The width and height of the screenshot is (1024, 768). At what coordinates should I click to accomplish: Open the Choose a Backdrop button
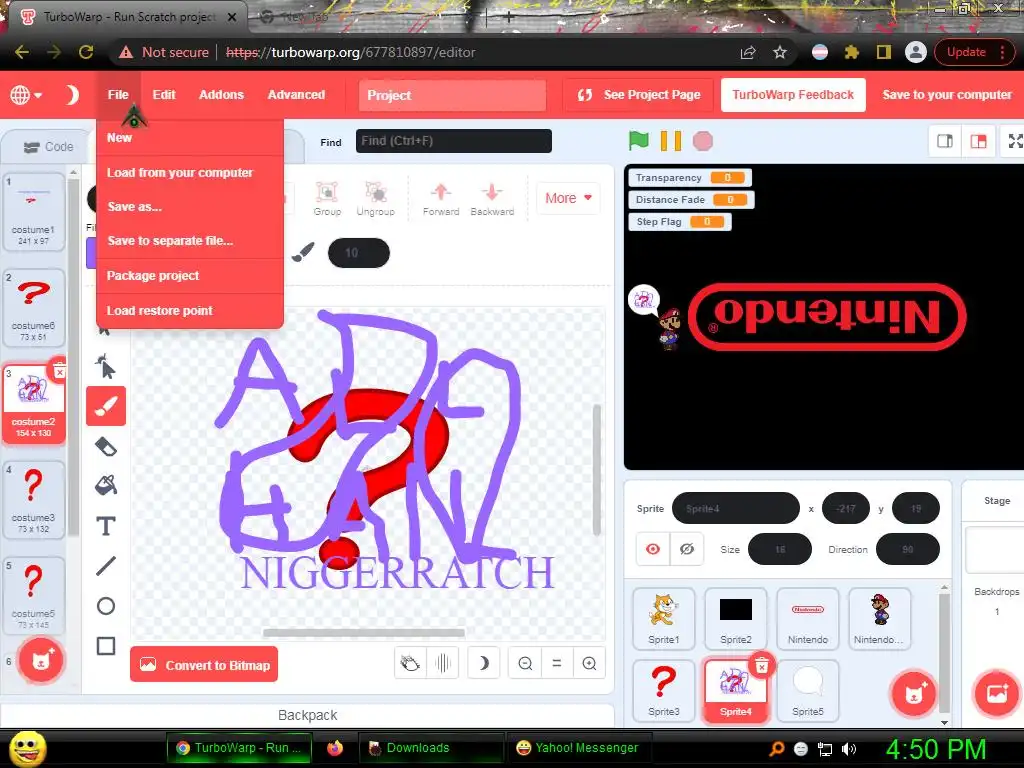997,694
